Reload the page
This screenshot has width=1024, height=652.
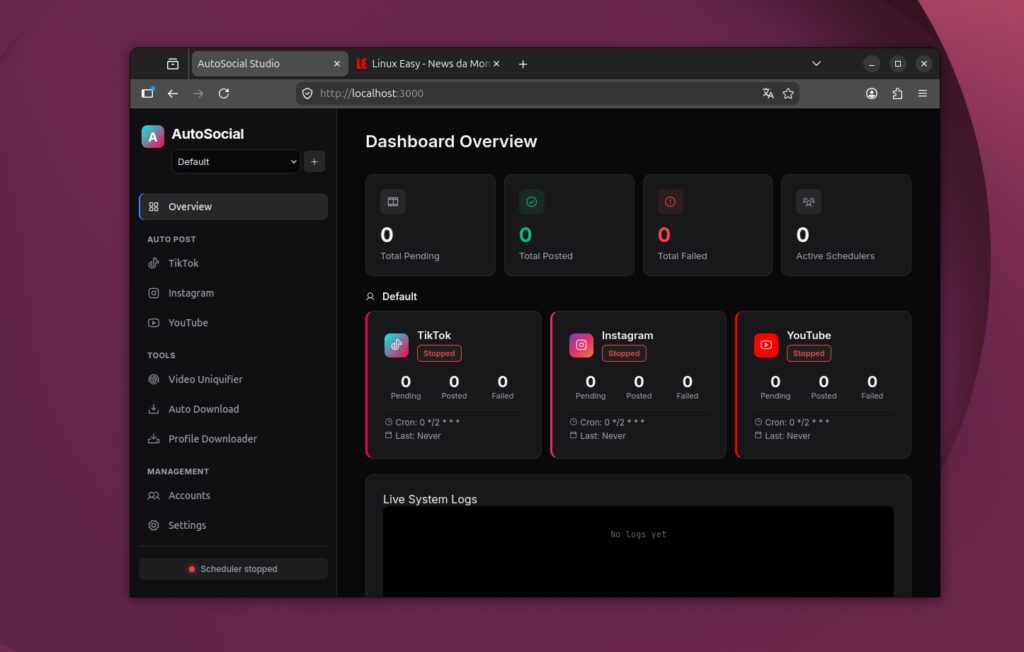pos(223,93)
